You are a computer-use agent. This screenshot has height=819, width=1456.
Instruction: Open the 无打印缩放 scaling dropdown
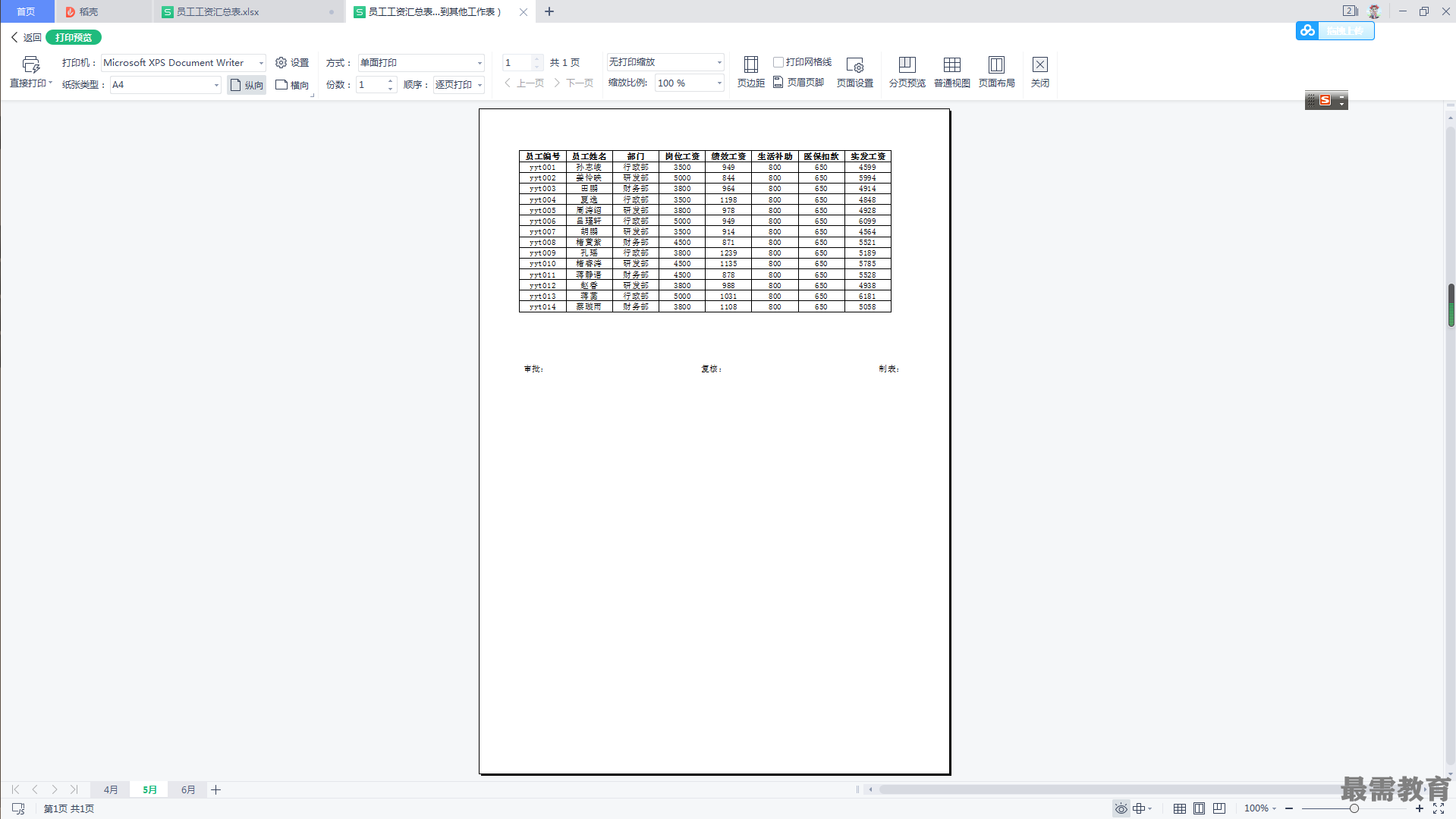coord(719,62)
